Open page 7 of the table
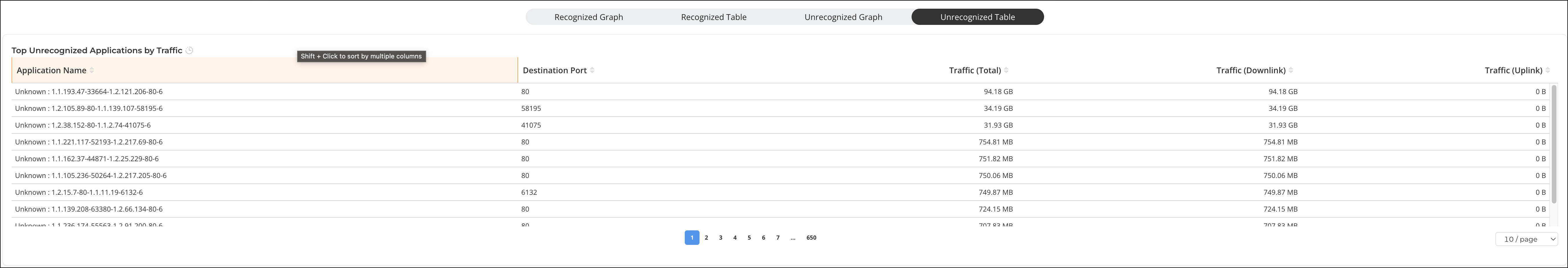The image size is (1568, 268). coord(778,238)
